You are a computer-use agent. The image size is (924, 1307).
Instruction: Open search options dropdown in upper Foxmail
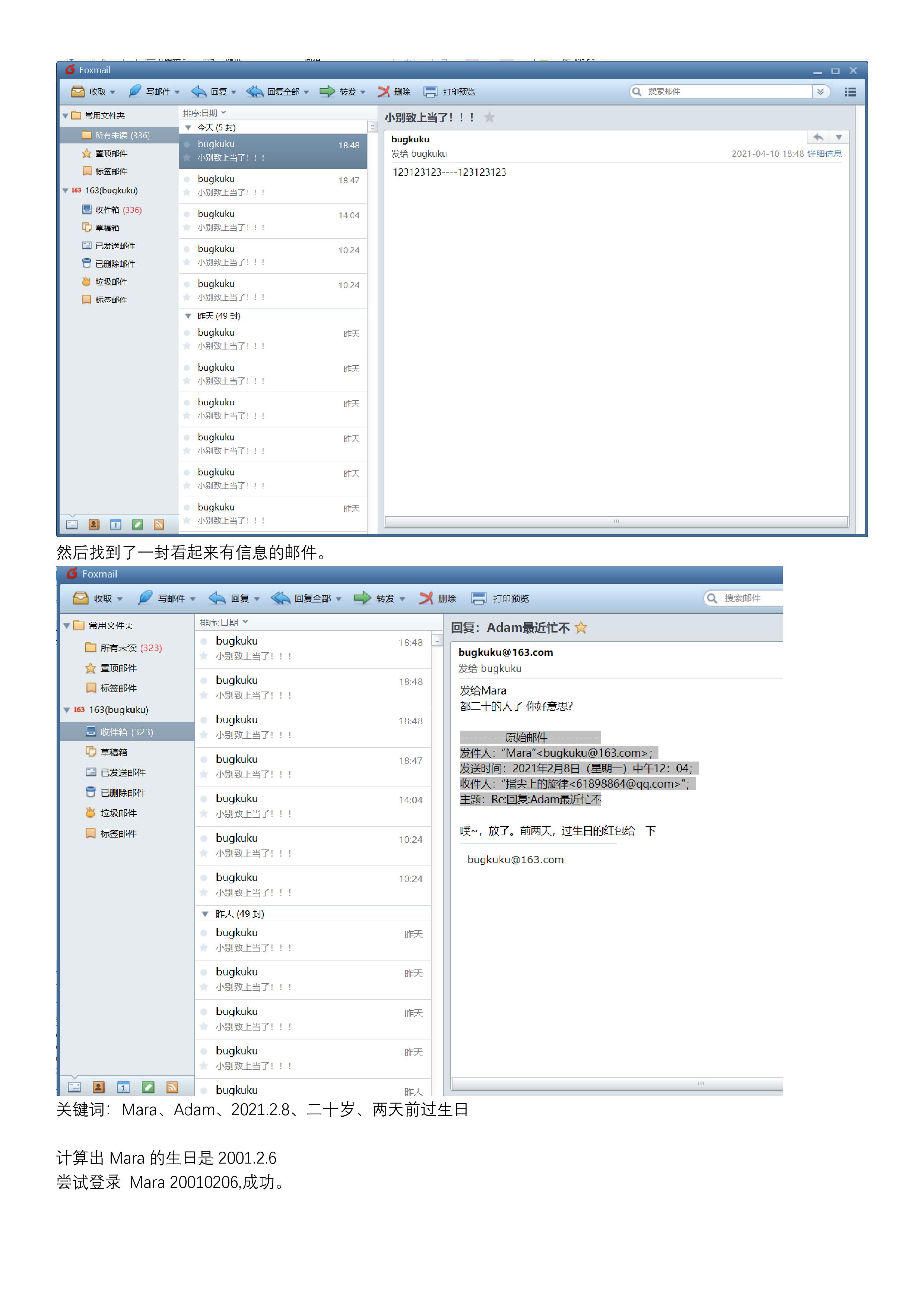point(820,92)
